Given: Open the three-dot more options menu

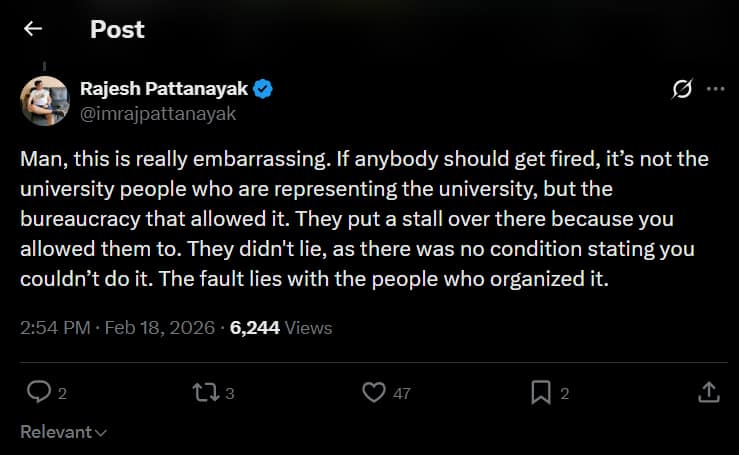Looking at the screenshot, I should [715, 89].
